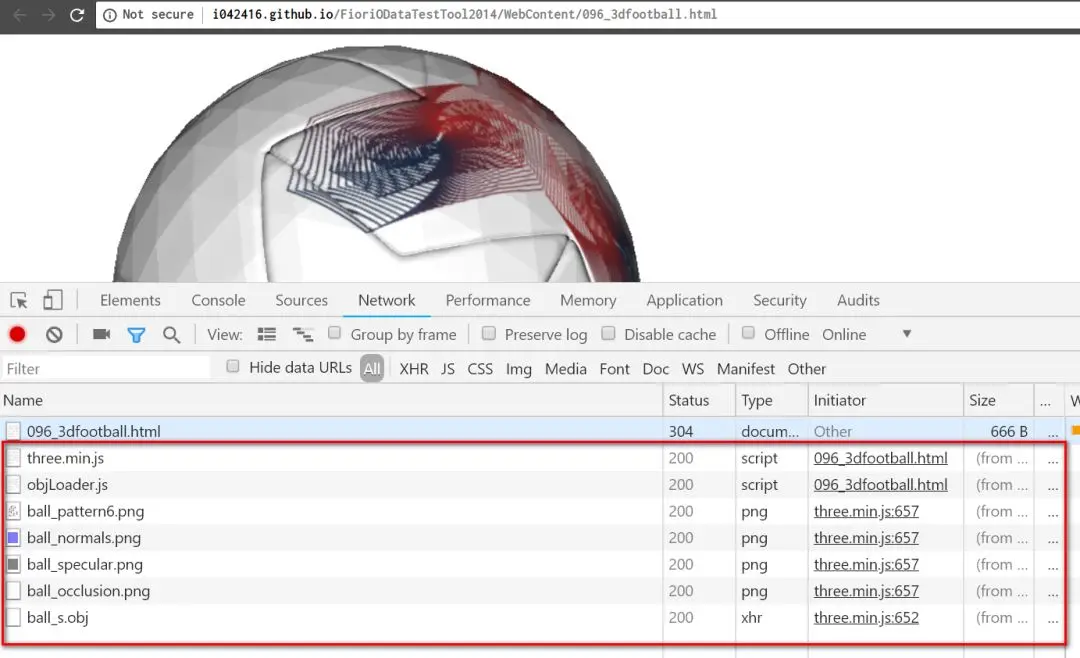Click the red record network log button
The height and width of the screenshot is (658, 1080).
coord(17,335)
